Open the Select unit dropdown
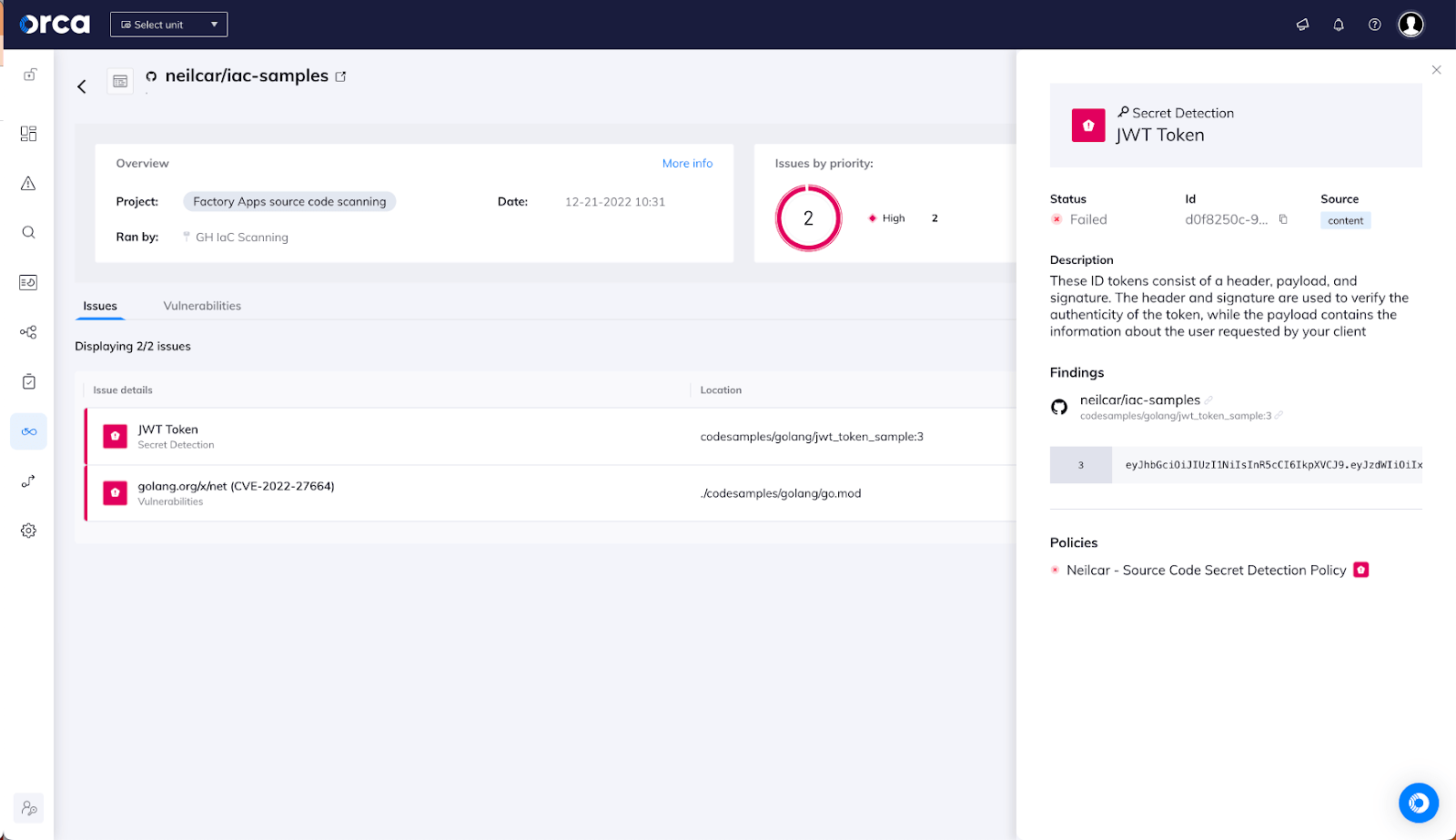Image resolution: width=1456 pixels, height=840 pixels. pyautogui.click(x=168, y=24)
